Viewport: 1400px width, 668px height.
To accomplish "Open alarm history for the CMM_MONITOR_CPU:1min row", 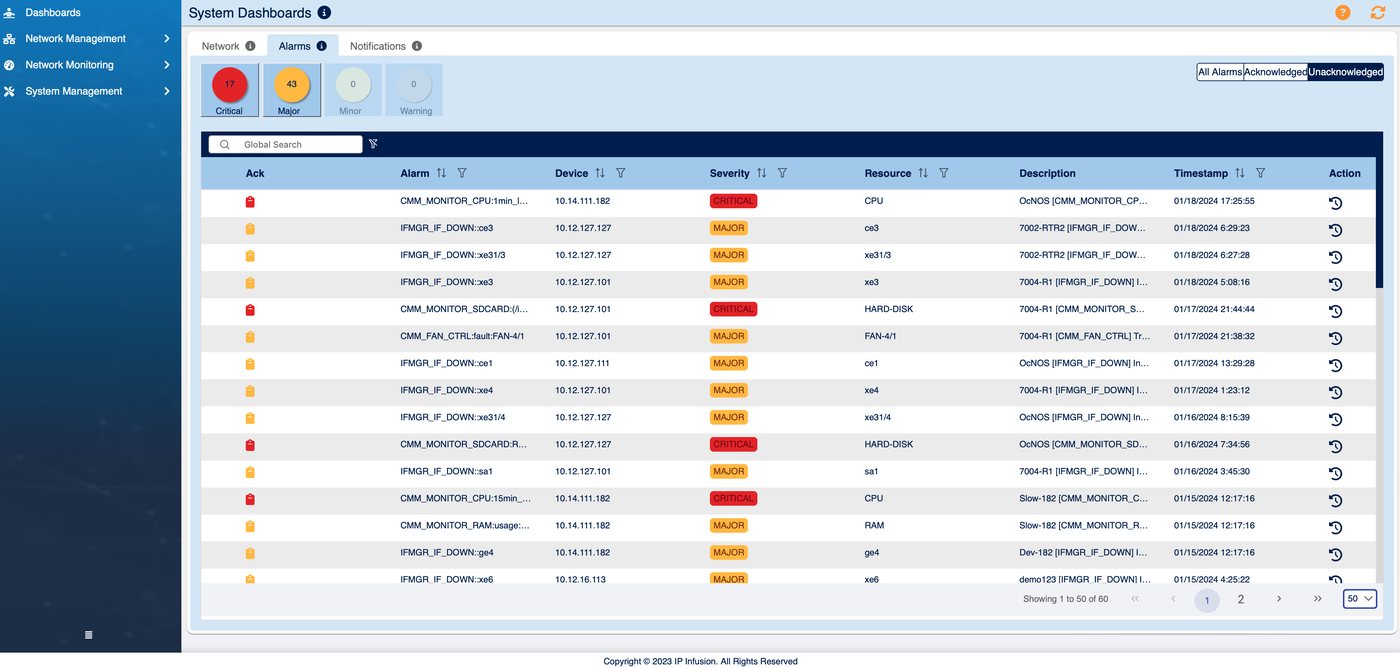I will [x=1335, y=203].
